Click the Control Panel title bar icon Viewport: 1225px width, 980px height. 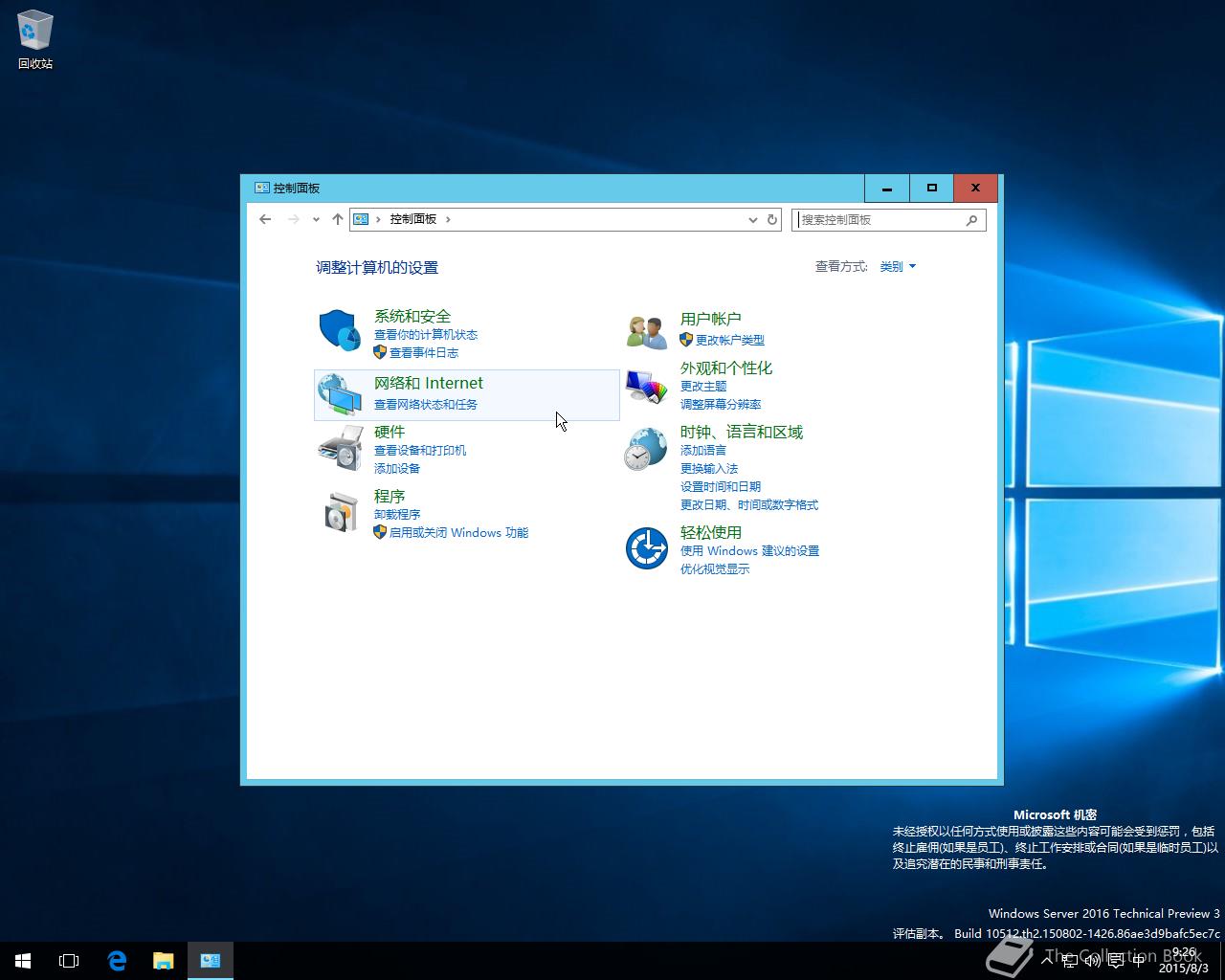tap(261, 188)
